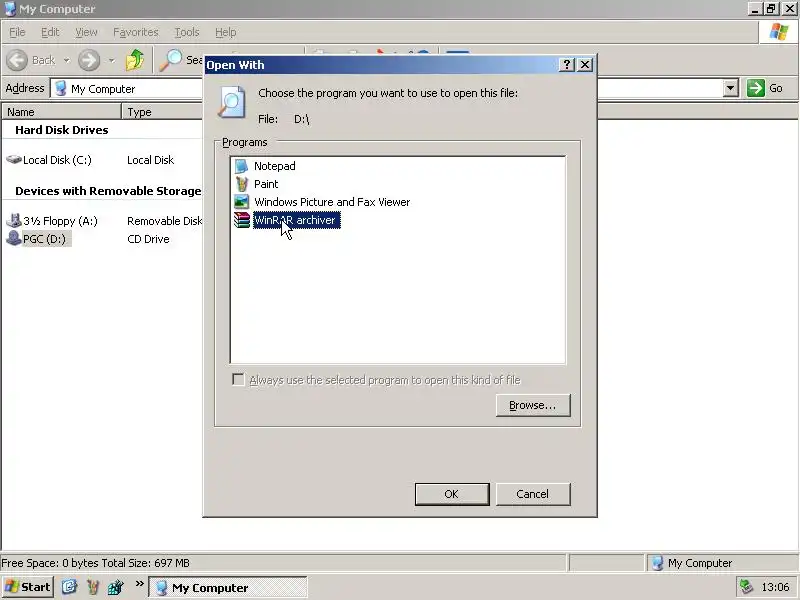Select the Paint program icon
The height and width of the screenshot is (600, 800).
(x=241, y=184)
